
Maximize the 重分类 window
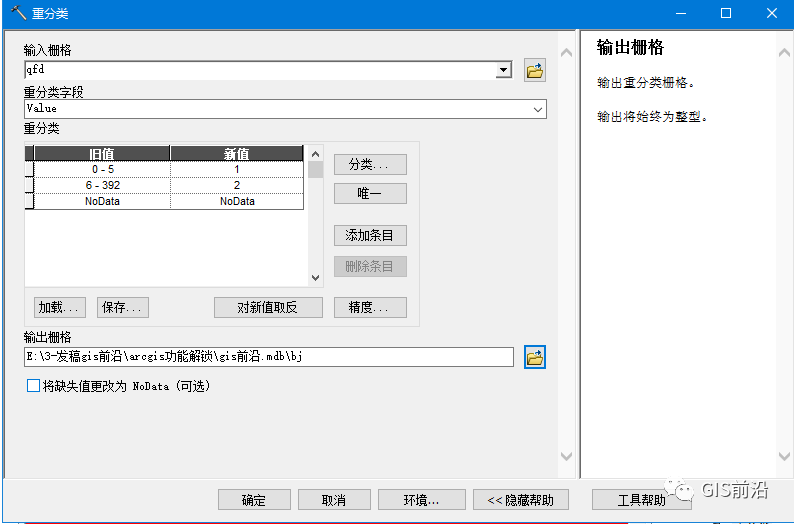(726, 13)
